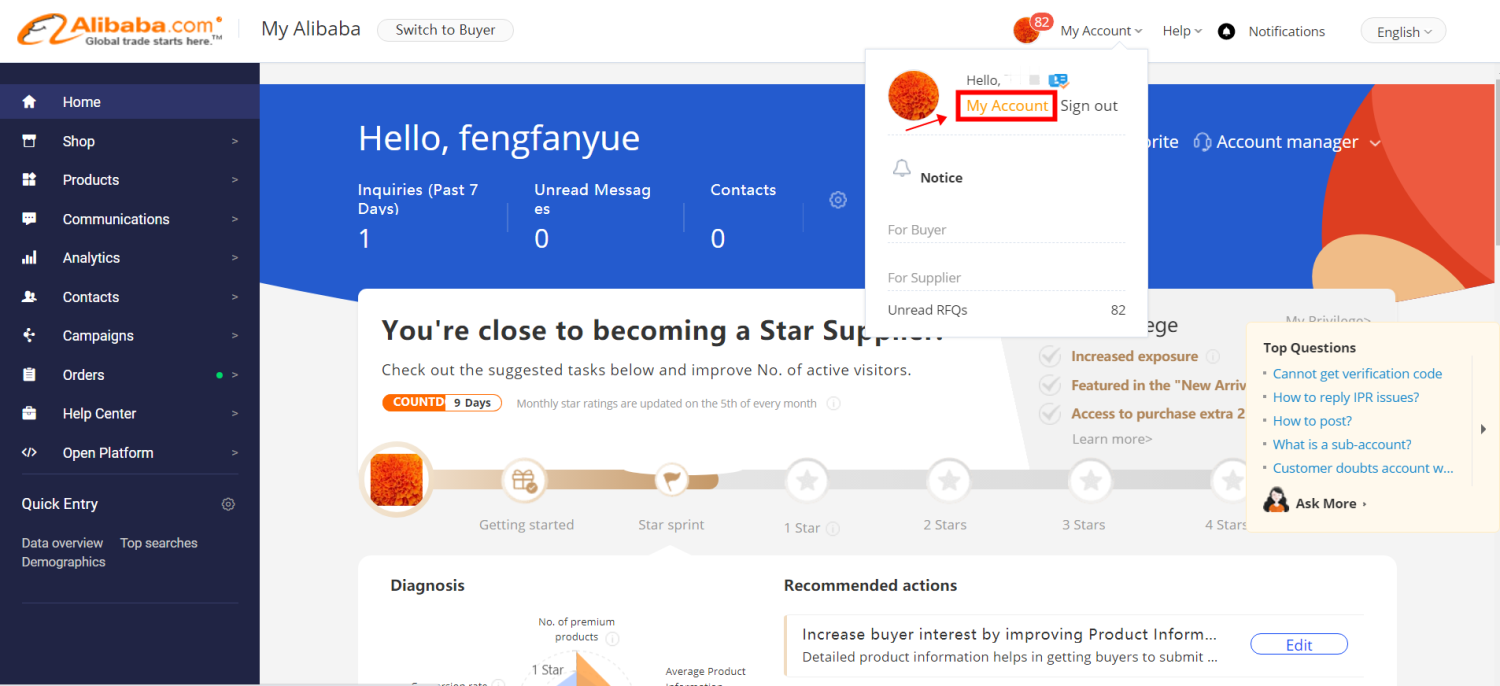Click the Sign out link

click(1089, 106)
